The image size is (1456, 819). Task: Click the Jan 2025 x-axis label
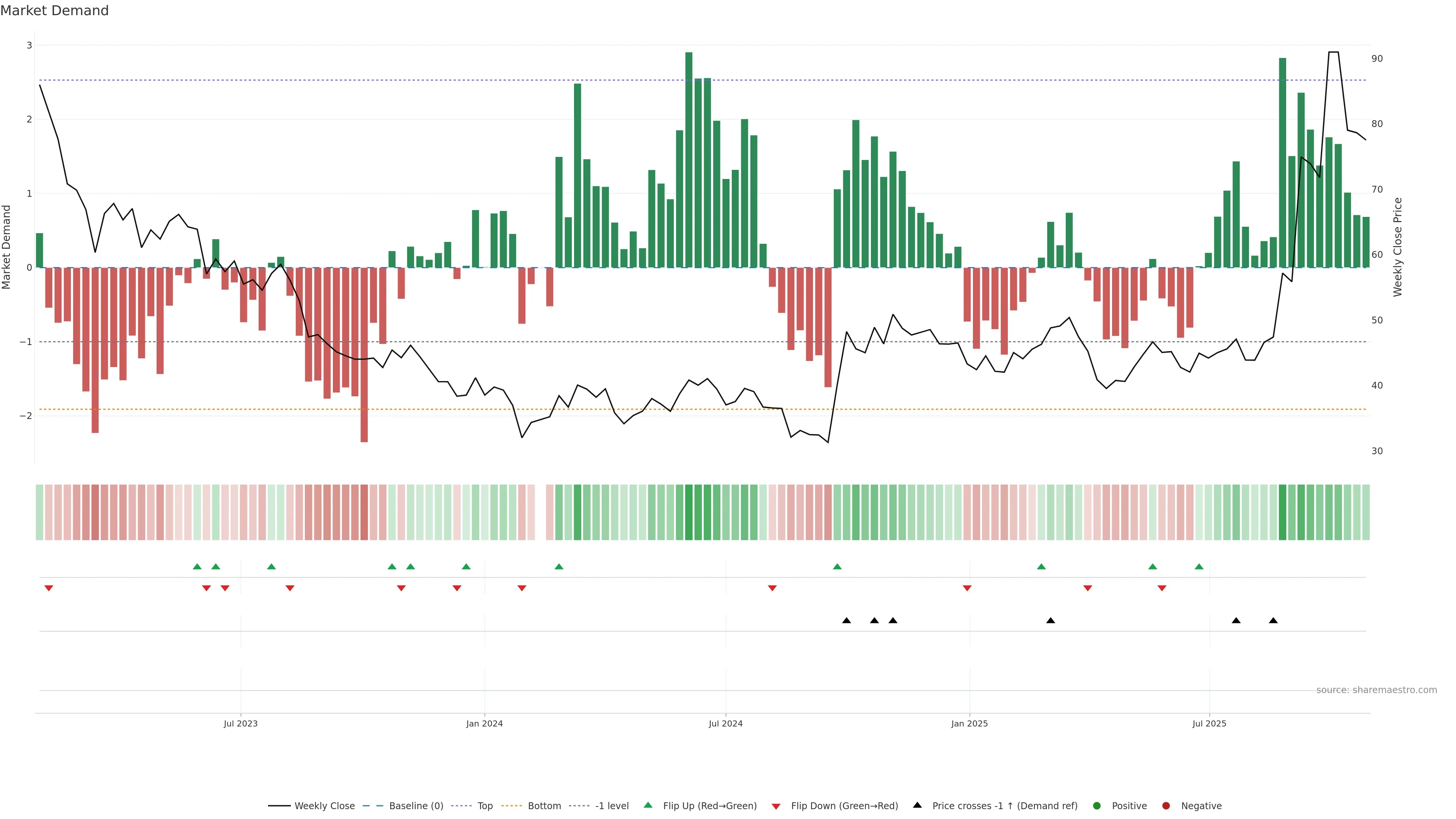[x=970, y=723]
